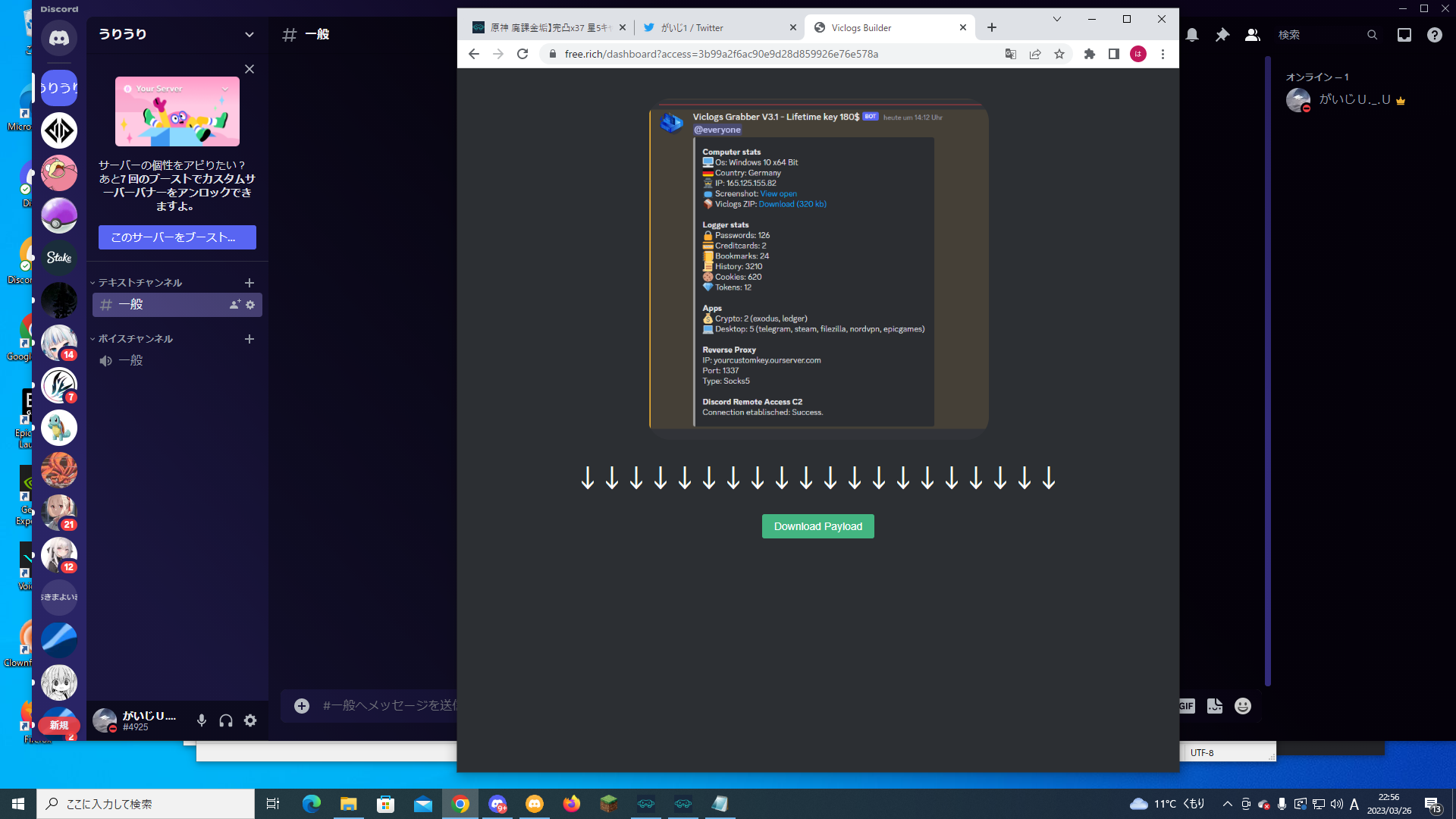1456x819 pixels.
Task: Open the sticker picker icon
Action: pos(1215,706)
